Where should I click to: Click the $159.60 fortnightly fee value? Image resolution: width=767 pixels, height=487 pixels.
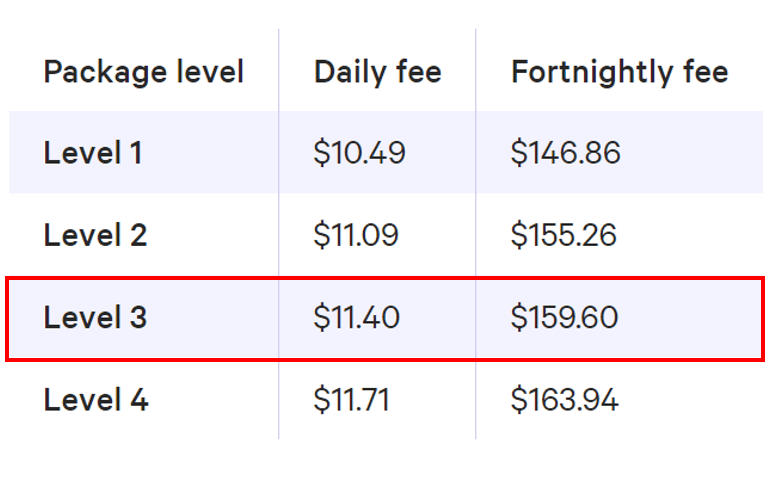click(564, 317)
